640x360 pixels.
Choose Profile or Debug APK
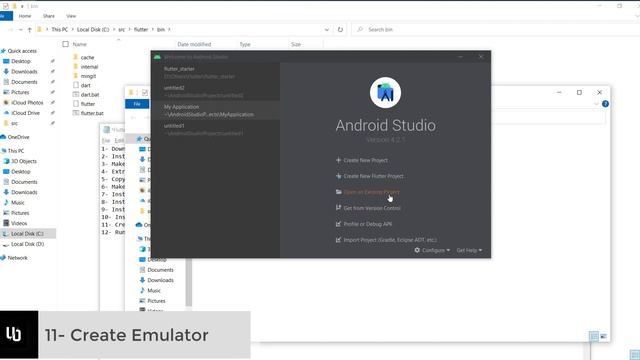[x=364, y=224]
